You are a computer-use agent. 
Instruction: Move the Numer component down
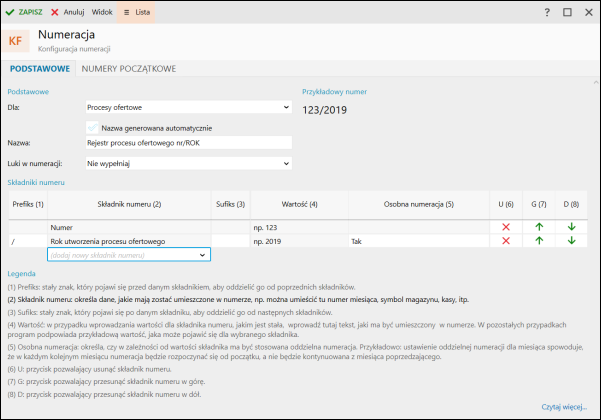click(571, 227)
